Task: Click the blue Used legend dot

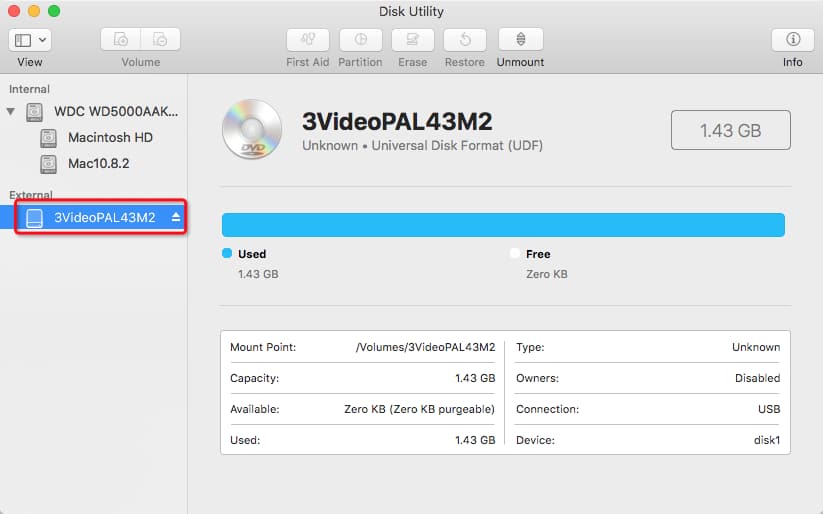Action: click(227, 254)
